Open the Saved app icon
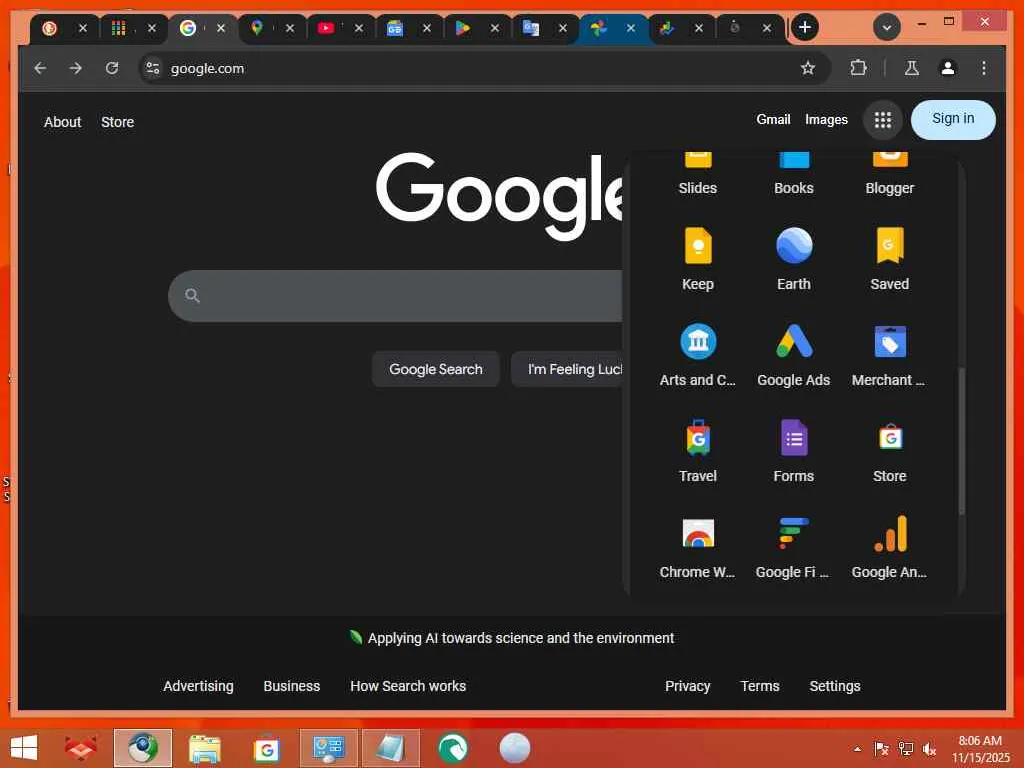Image resolution: width=1024 pixels, height=768 pixels. 889,259
